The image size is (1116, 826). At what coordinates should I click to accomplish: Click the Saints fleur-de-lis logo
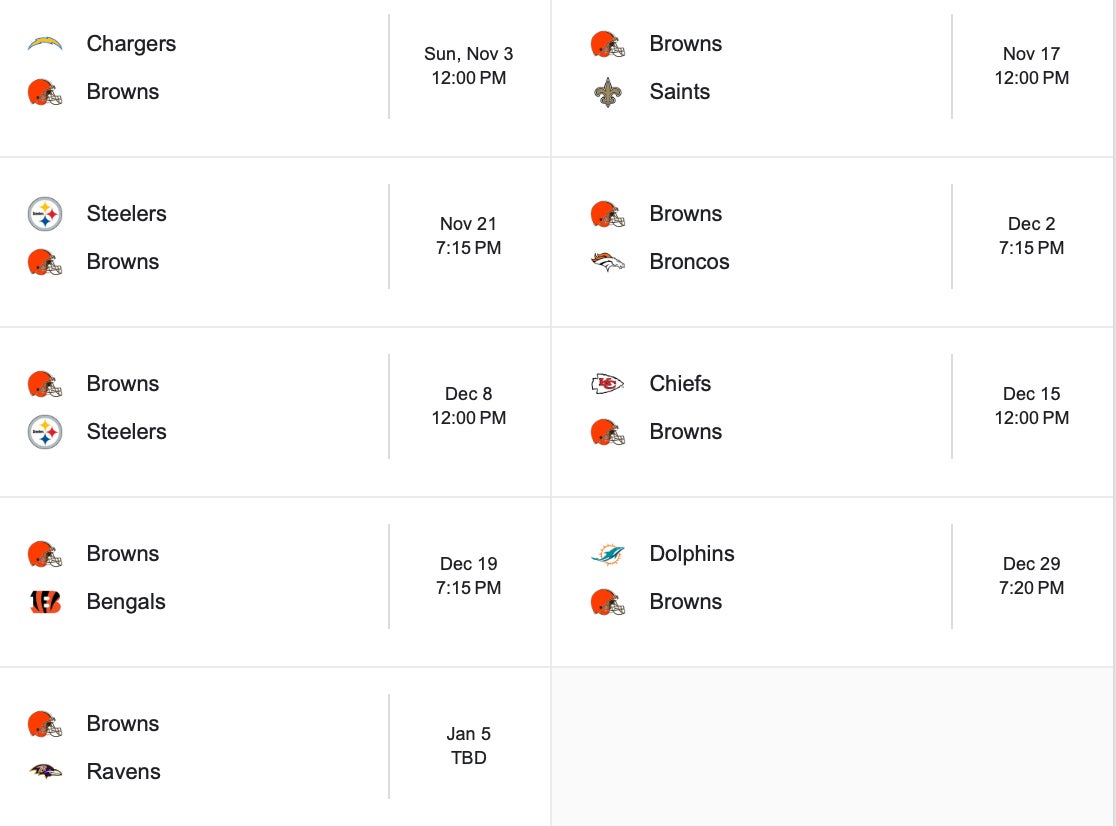[x=608, y=92]
